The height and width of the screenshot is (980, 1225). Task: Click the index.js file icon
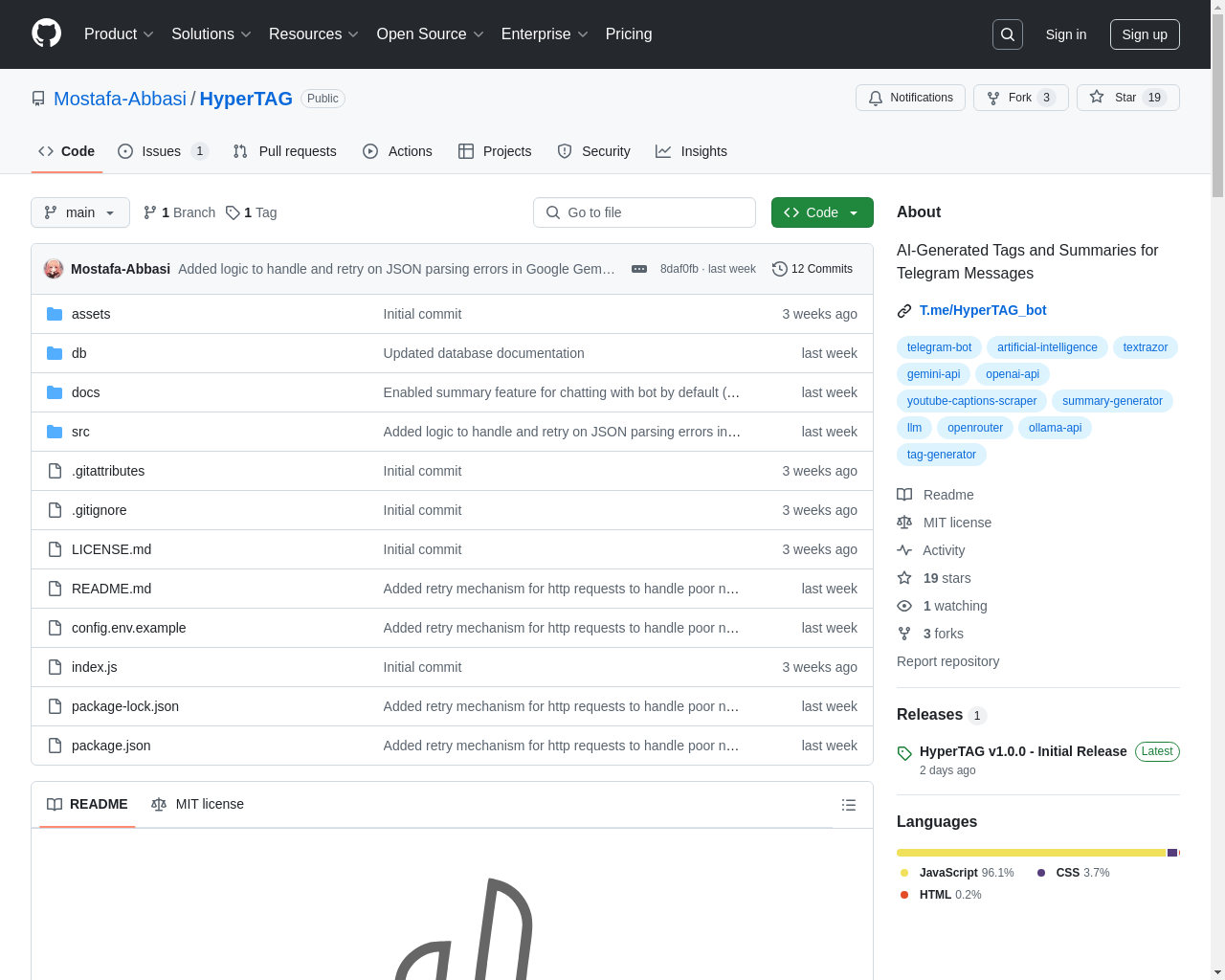(55, 667)
